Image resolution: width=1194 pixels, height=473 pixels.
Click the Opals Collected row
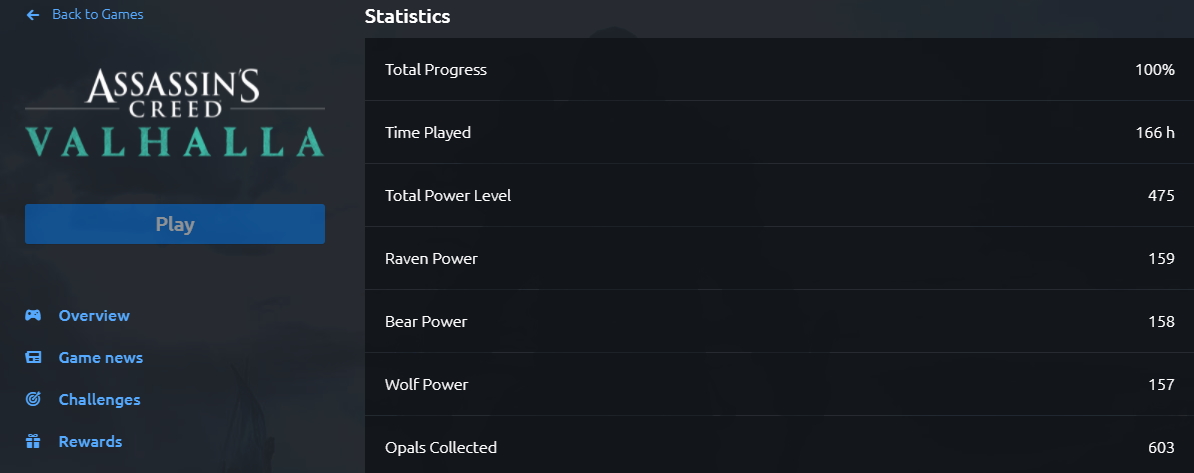(779, 445)
